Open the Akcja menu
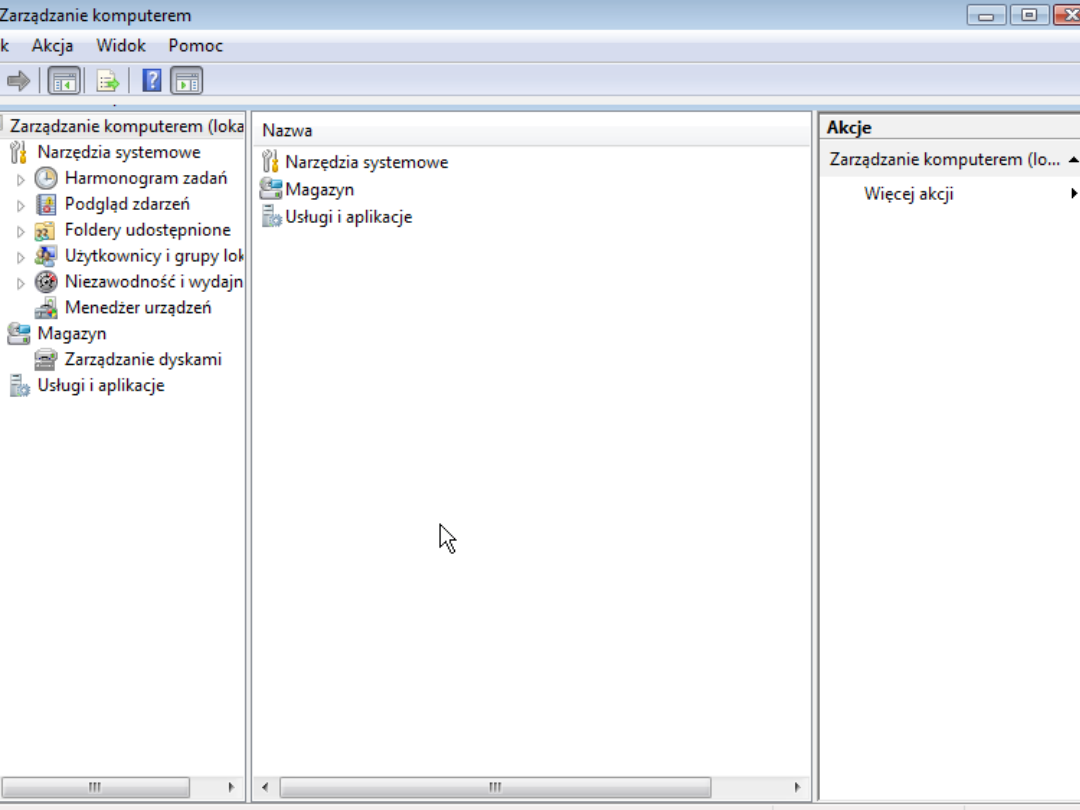Viewport: 1080px width, 810px height. pyautogui.click(x=52, y=46)
